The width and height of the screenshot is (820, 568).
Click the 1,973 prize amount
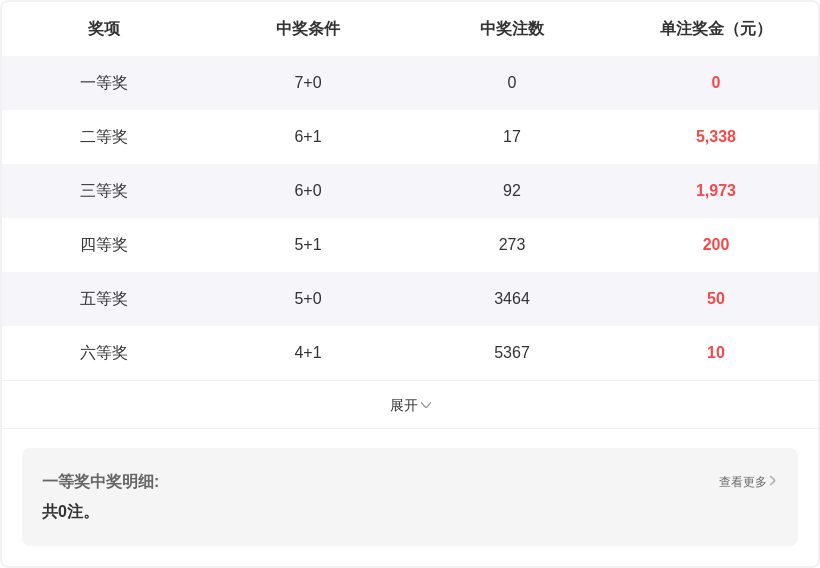point(716,191)
